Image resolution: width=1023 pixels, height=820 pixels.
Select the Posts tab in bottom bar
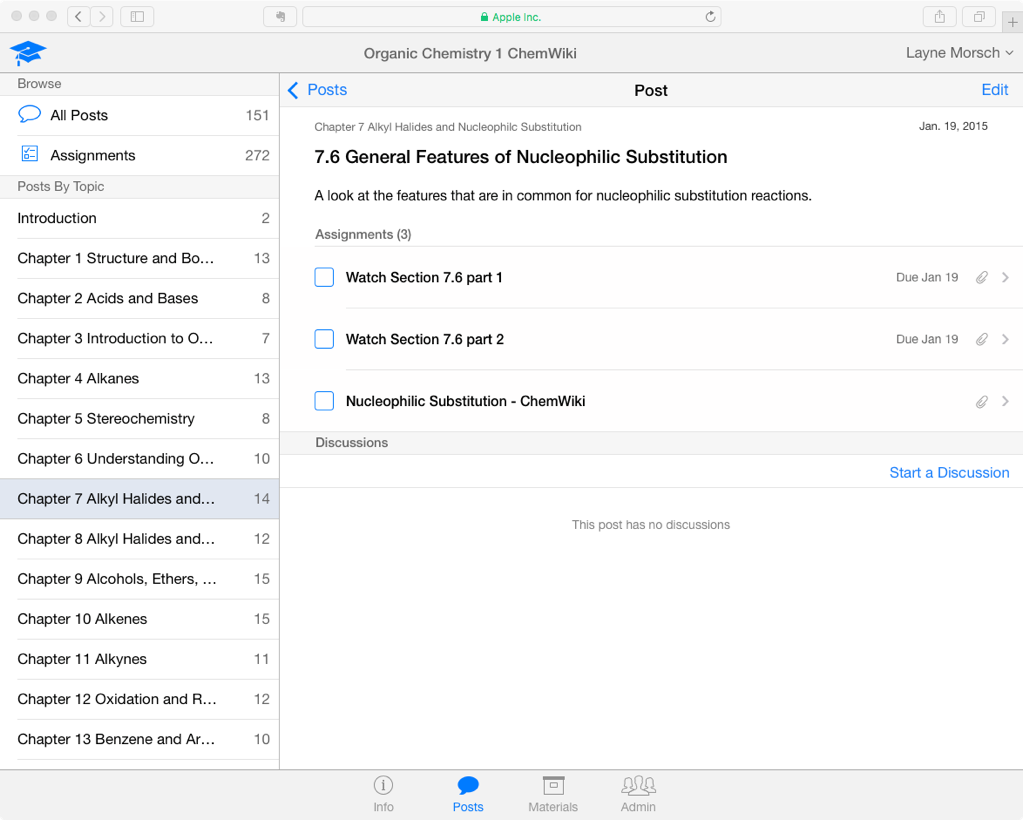point(467,793)
